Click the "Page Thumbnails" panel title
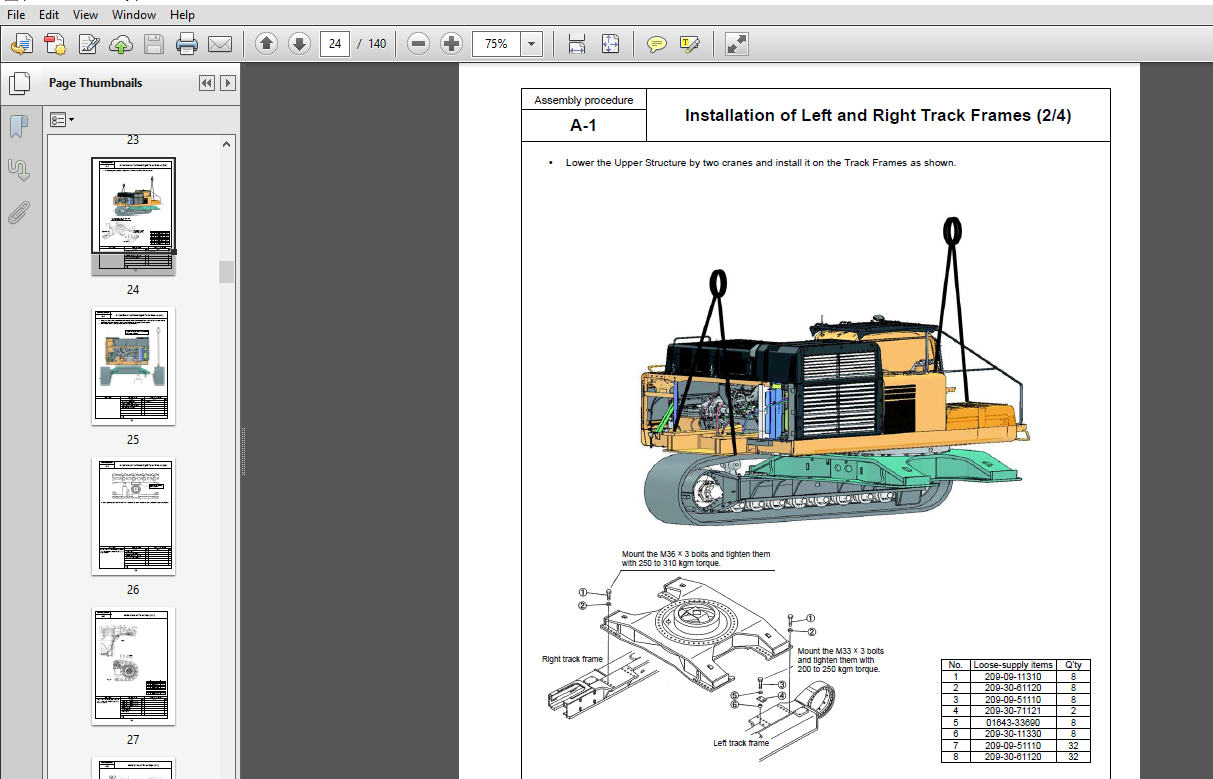The height and width of the screenshot is (779, 1213). (x=95, y=83)
